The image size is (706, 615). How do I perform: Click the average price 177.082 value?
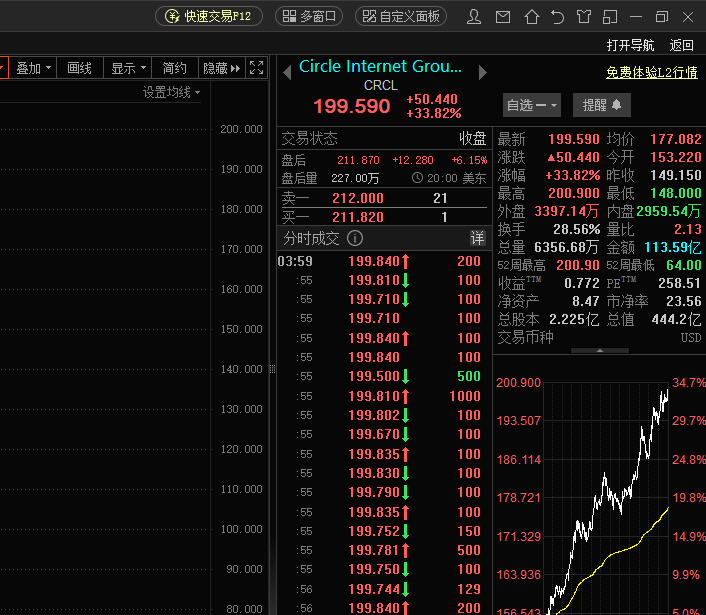pyautogui.click(x=675, y=139)
